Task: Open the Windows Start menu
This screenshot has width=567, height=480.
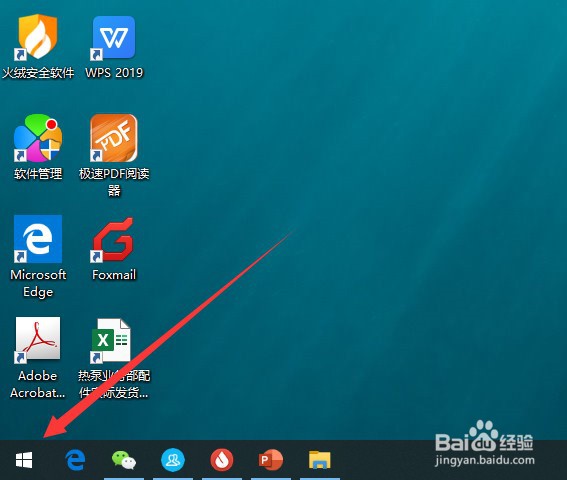Action: pos(24,460)
